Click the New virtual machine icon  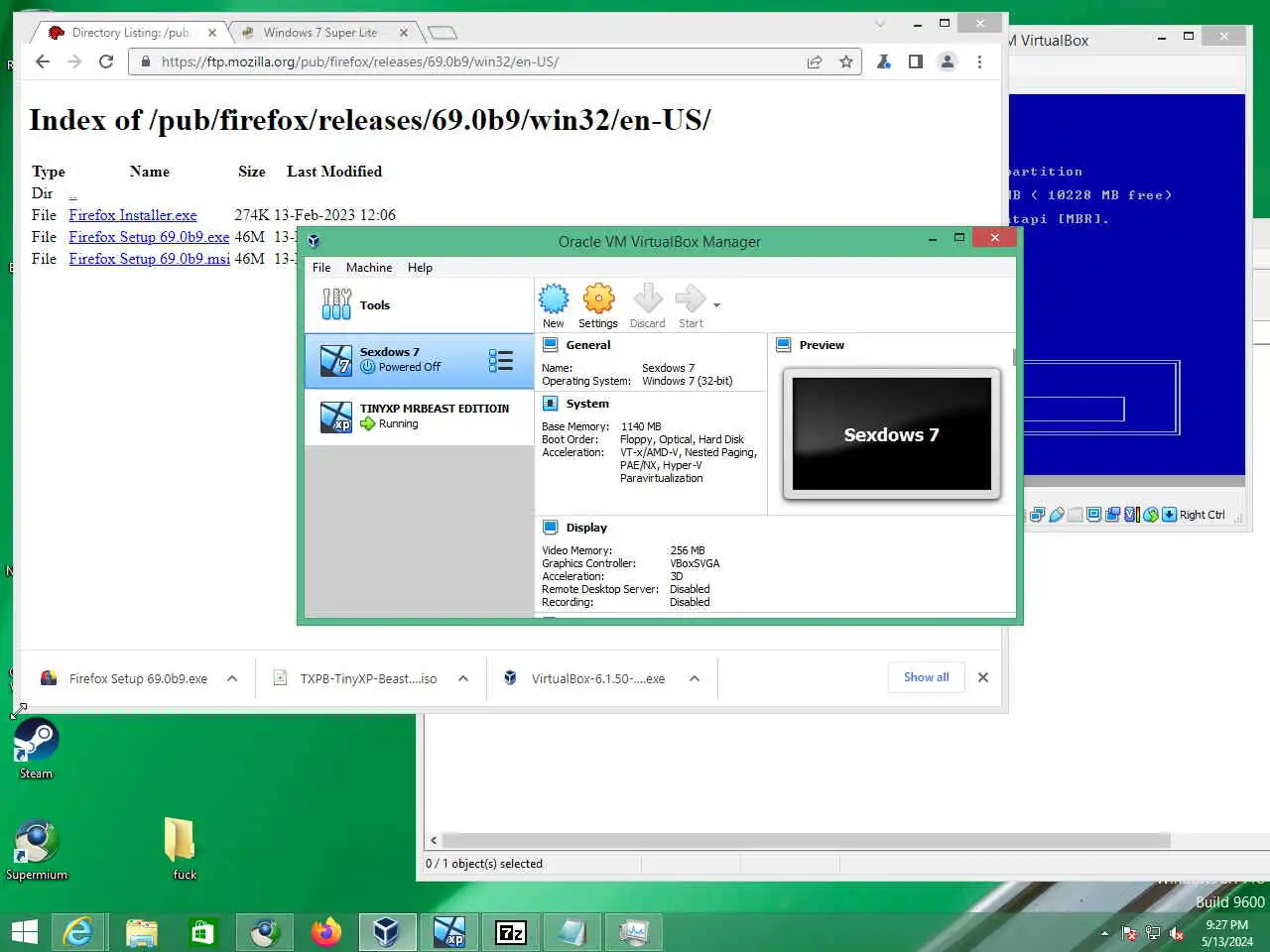point(554,298)
